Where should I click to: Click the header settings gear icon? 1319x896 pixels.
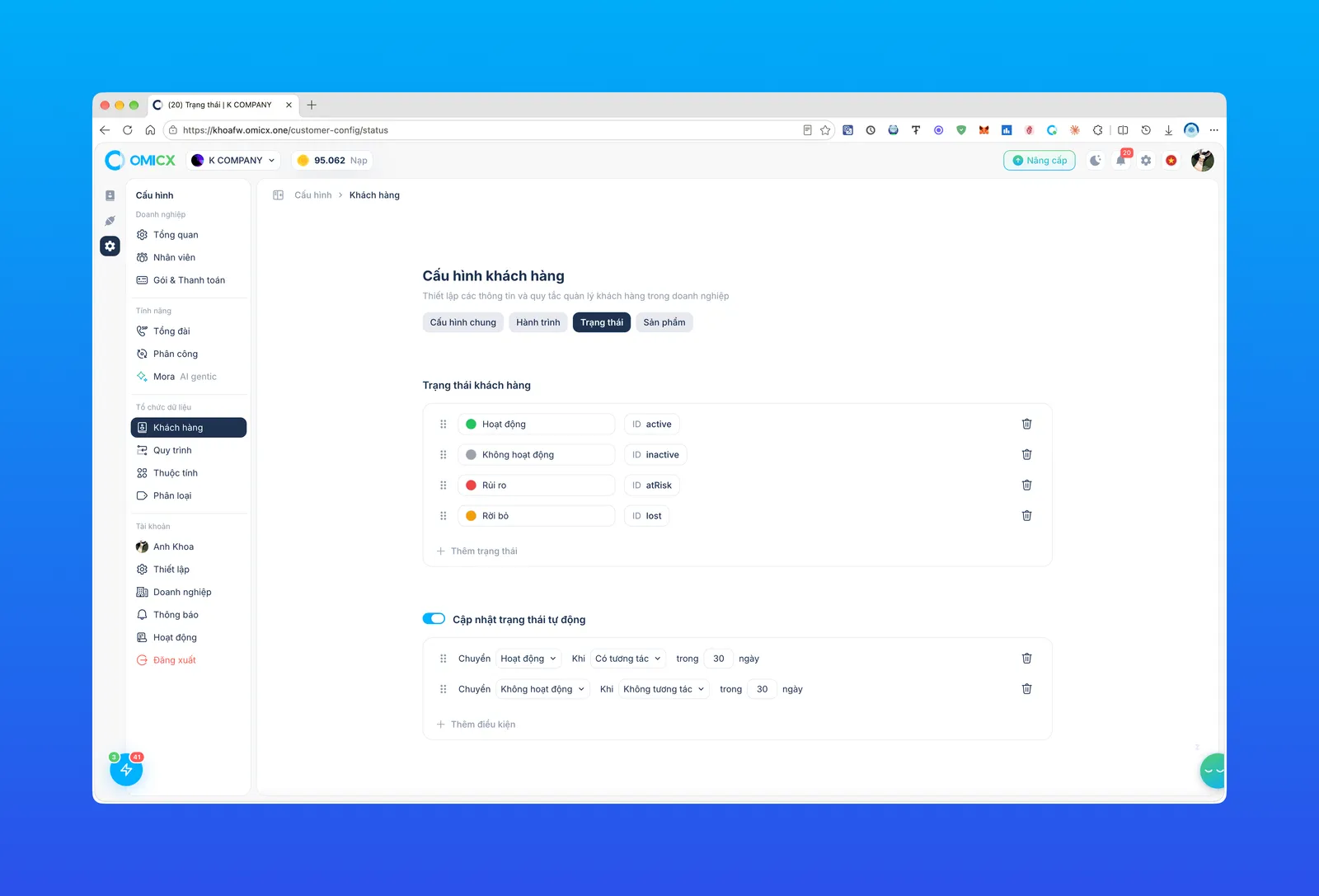pyautogui.click(x=1146, y=161)
